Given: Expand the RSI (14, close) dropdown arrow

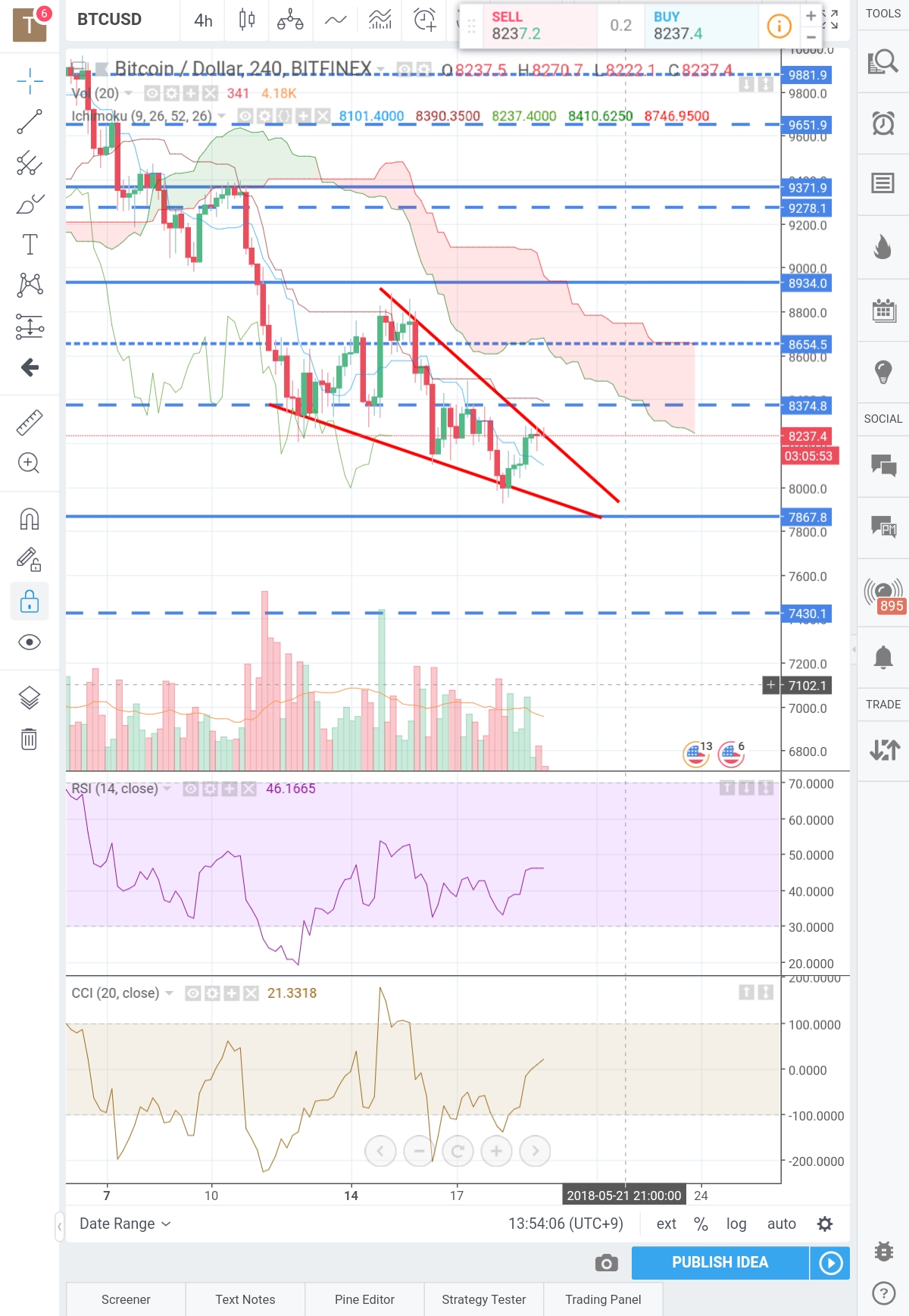Looking at the screenshot, I should point(167,789).
